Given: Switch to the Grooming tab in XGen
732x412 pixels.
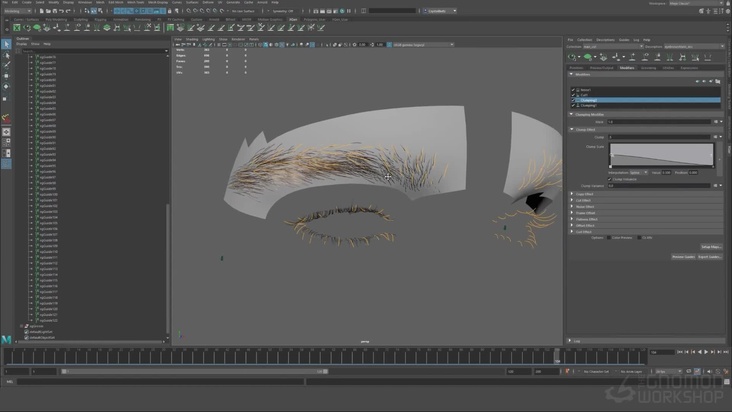Looking at the screenshot, I should click(x=648, y=68).
